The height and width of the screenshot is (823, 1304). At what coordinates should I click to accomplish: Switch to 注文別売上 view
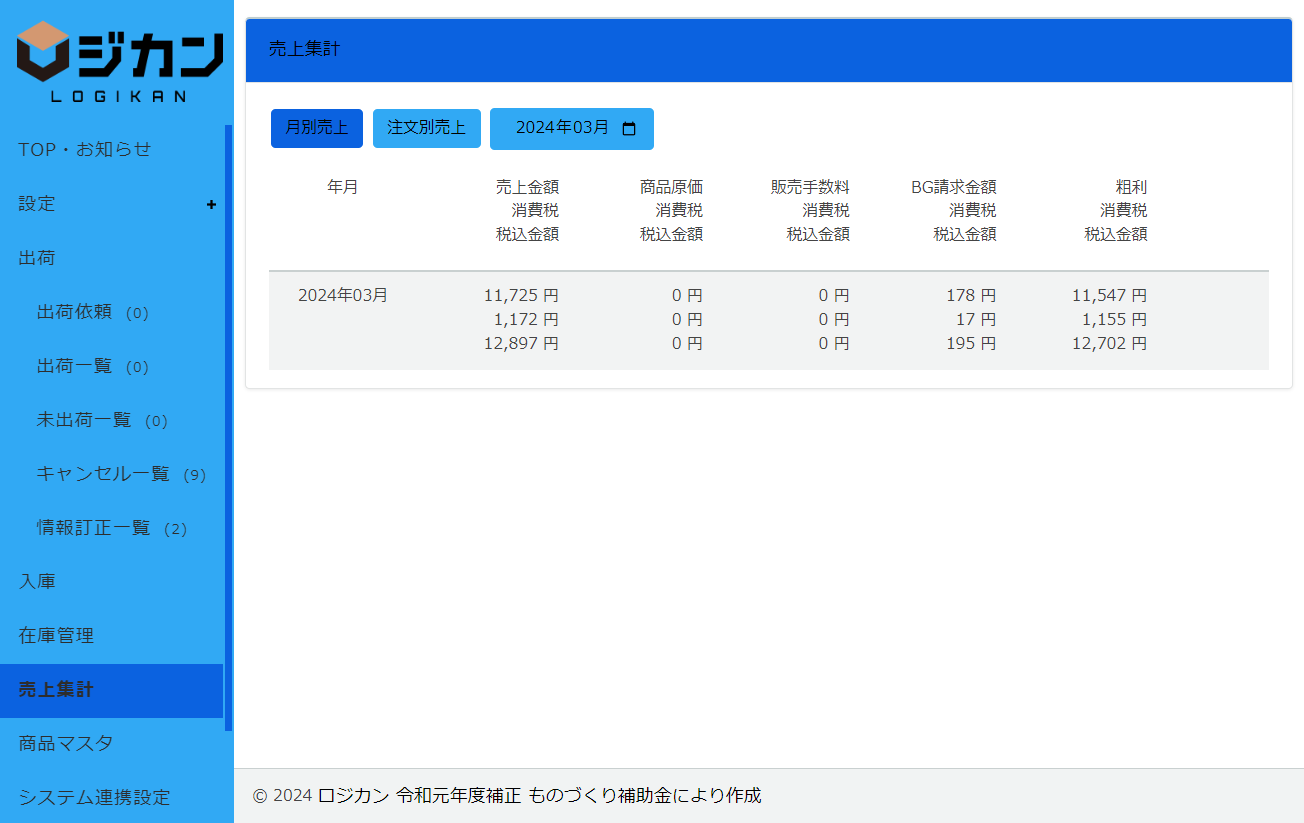[x=426, y=128]
